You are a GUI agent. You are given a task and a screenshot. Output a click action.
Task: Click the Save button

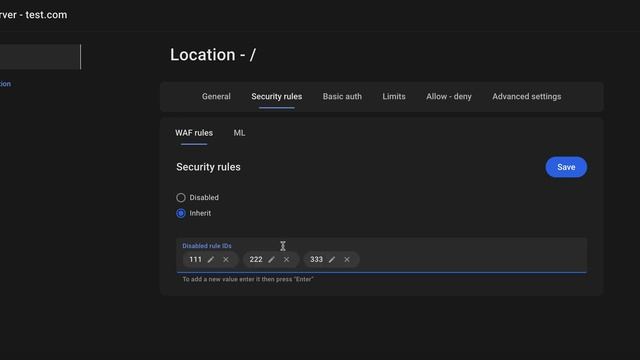click(566, 167)
